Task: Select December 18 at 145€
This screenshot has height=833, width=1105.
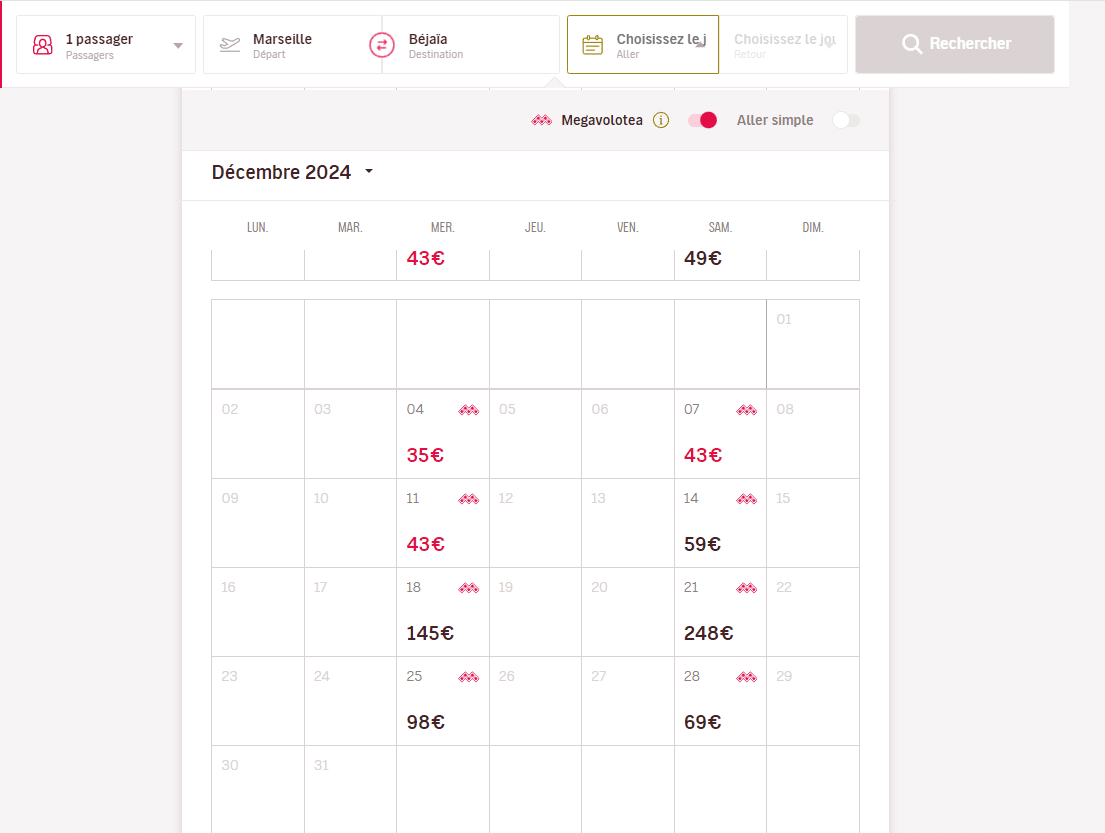Action: tap(442, 612)
